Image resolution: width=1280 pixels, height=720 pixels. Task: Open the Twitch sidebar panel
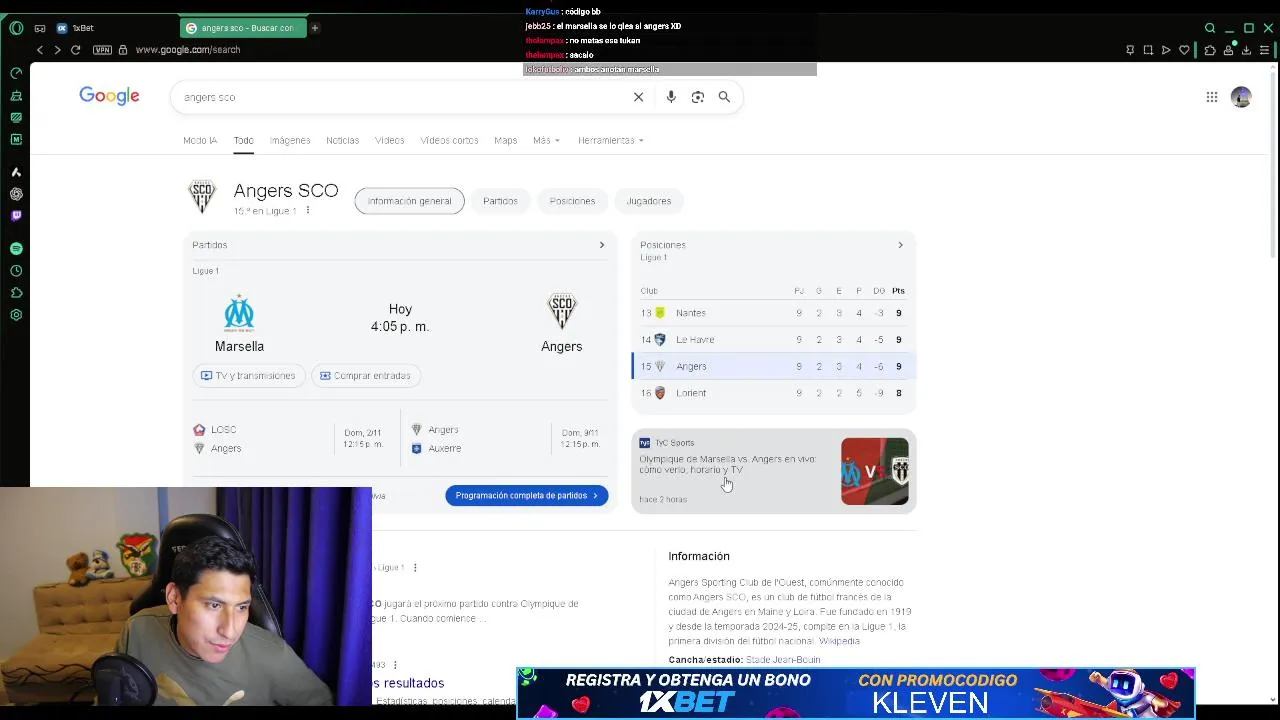[16, 216]
